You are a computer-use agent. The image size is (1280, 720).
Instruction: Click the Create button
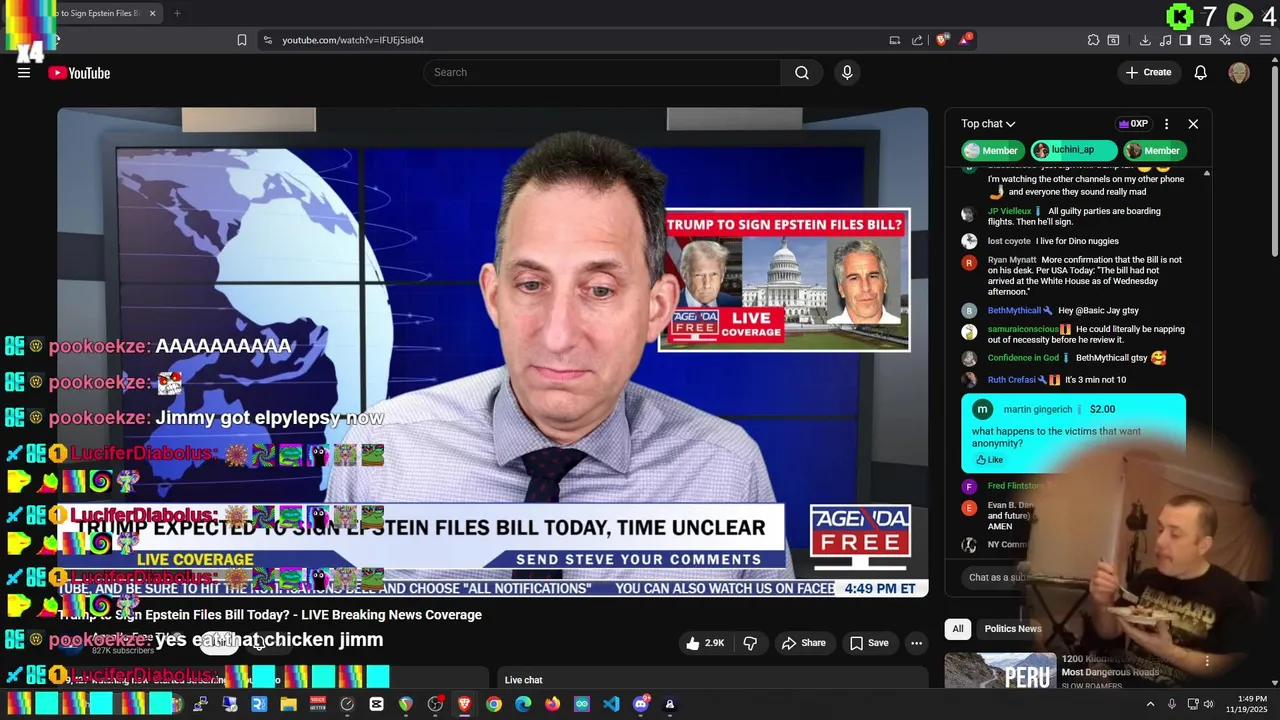pos(1148,72)
